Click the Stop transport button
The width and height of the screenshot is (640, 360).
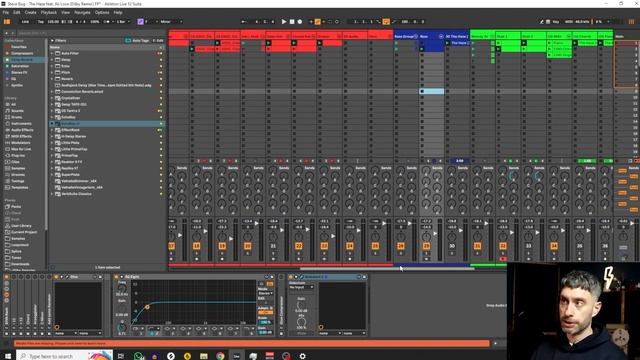click(292, 22)
